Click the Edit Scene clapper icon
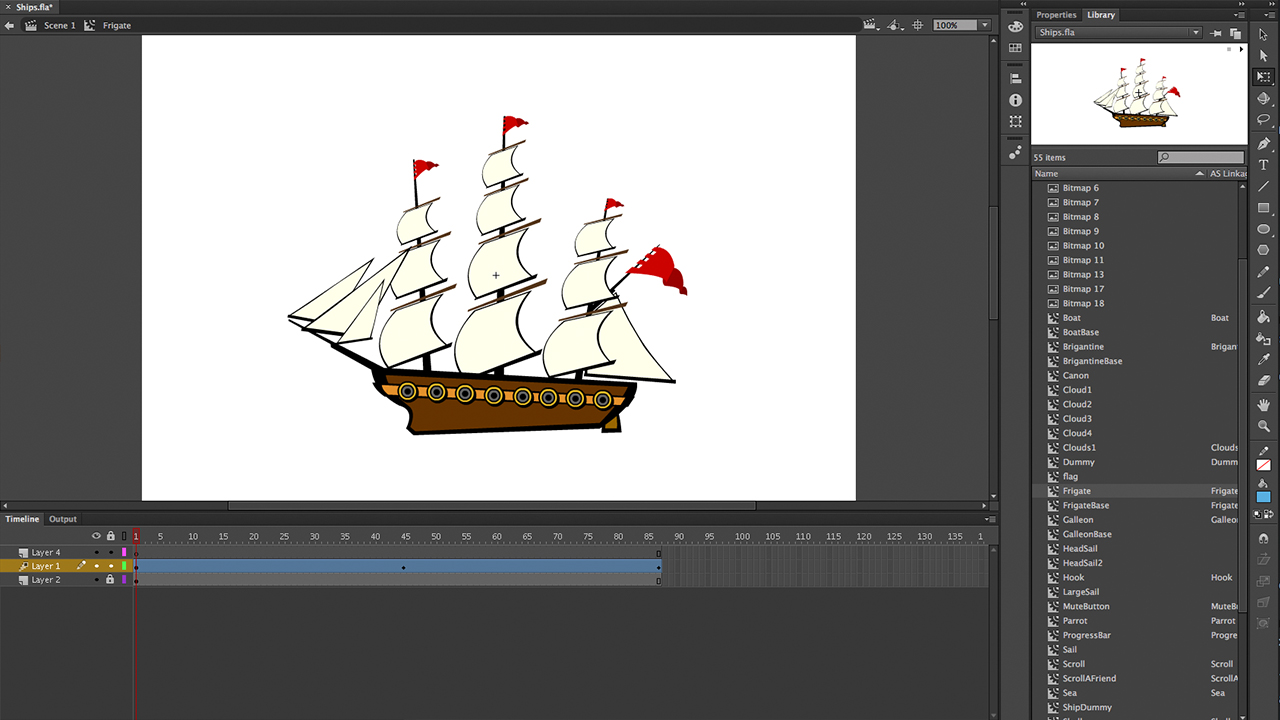 (870, 25)
